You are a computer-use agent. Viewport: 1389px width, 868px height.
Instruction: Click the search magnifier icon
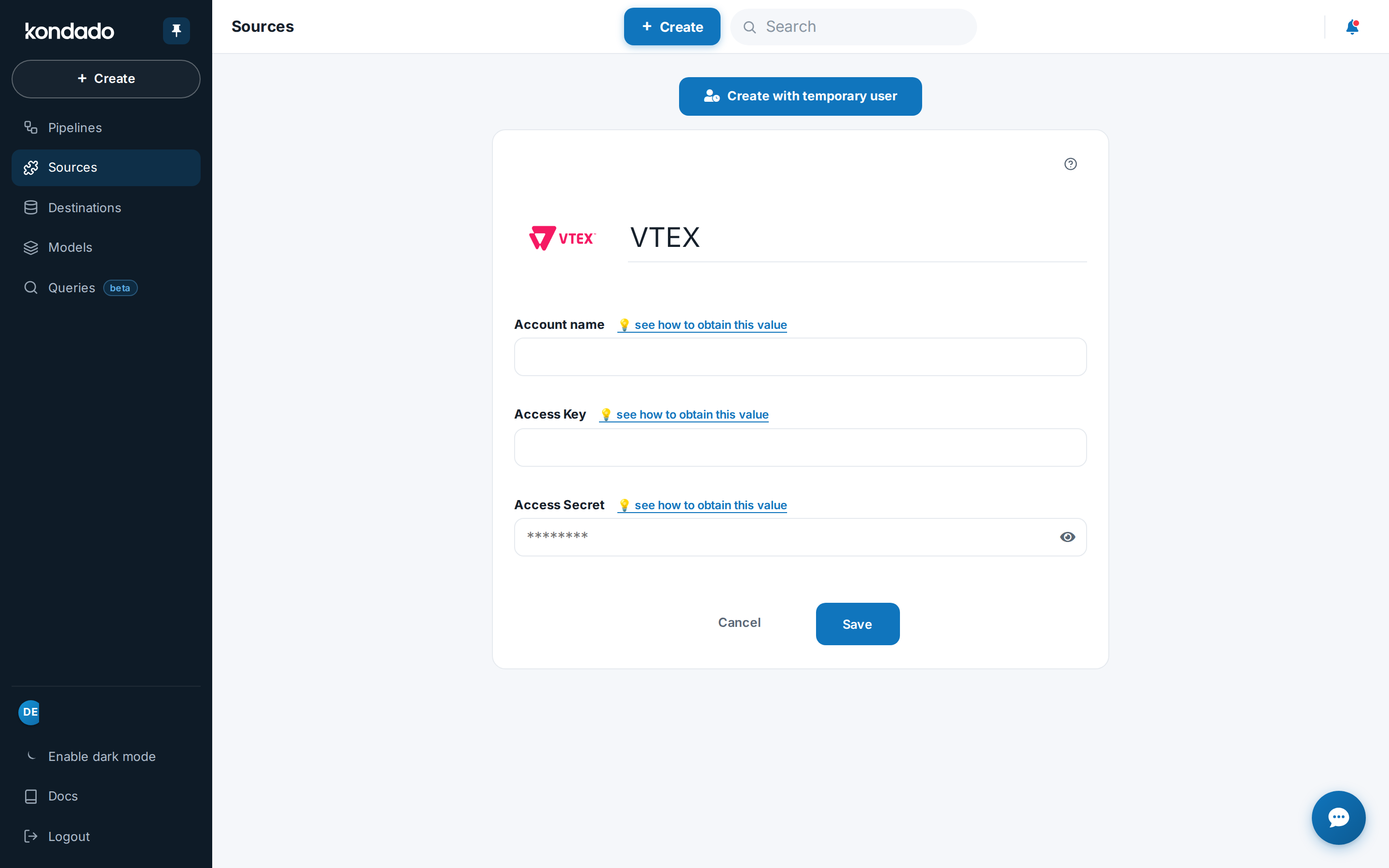(749, 27)
